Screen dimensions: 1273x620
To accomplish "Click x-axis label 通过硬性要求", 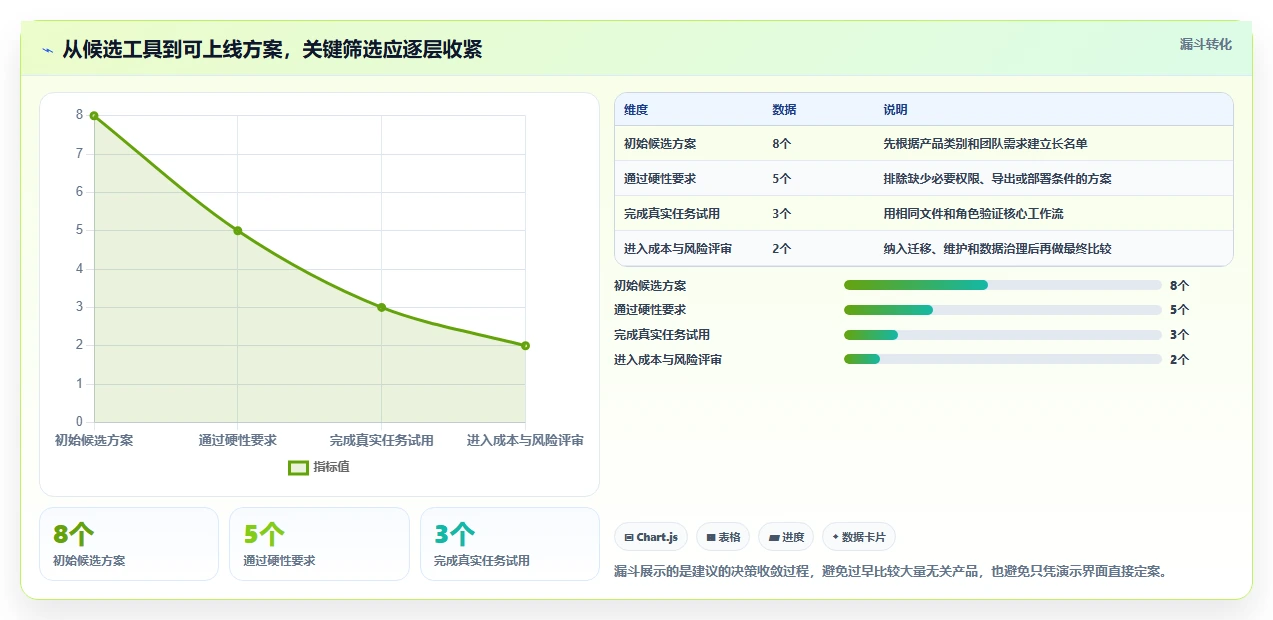I will click(x=238, y=440).
